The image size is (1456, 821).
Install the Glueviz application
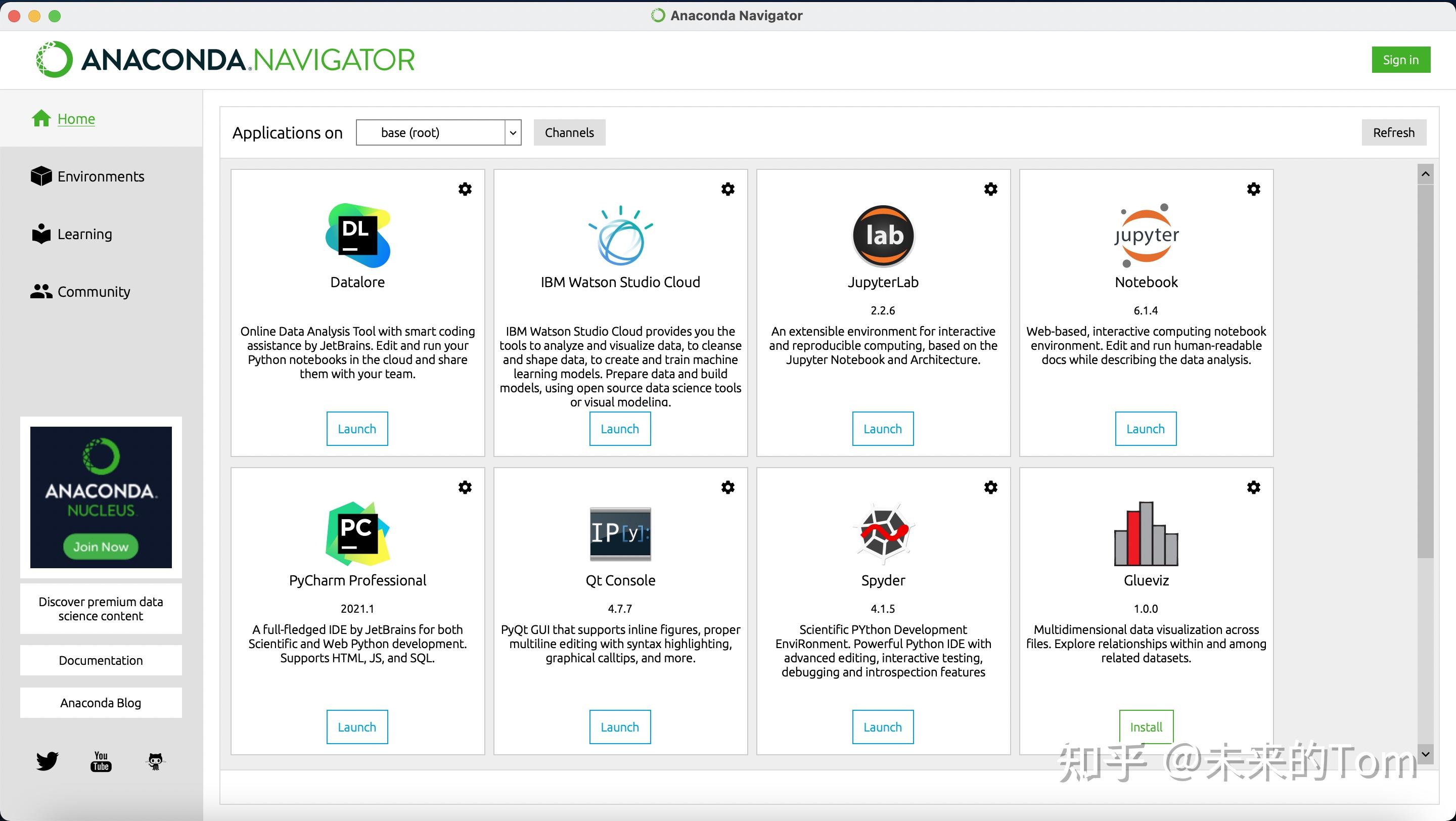point(1146,726)
